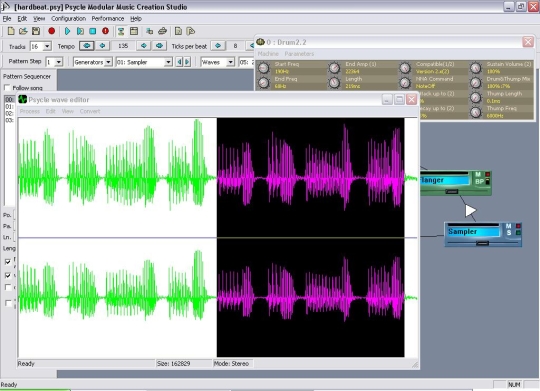Select previous machine with small left arrow
The height and width of the screenshot is (391, 540).
point(179,62)
